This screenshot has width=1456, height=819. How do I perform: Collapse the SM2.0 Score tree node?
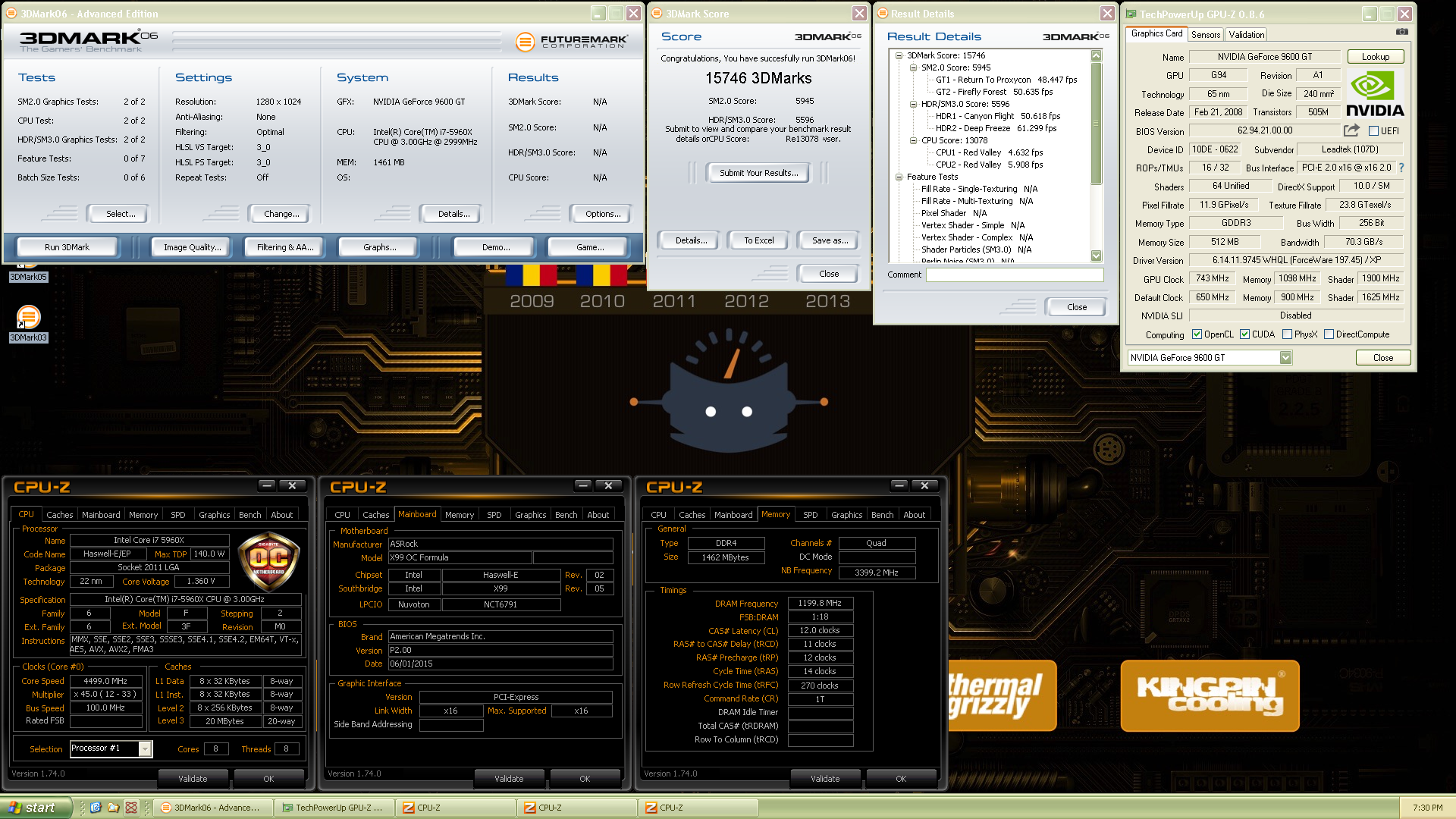[913, 67]
